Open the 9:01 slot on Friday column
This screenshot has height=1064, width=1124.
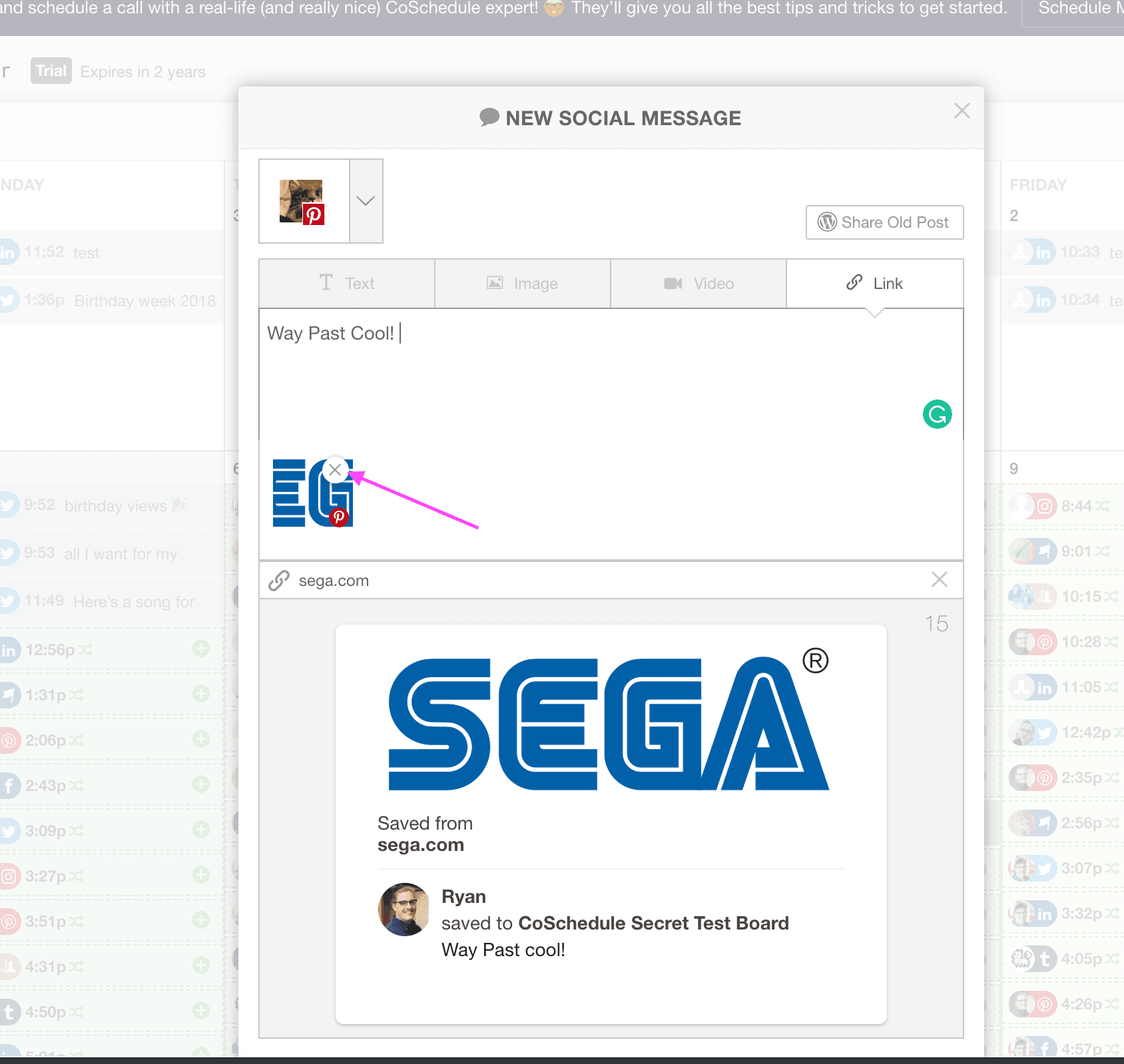pos(1063,551)
